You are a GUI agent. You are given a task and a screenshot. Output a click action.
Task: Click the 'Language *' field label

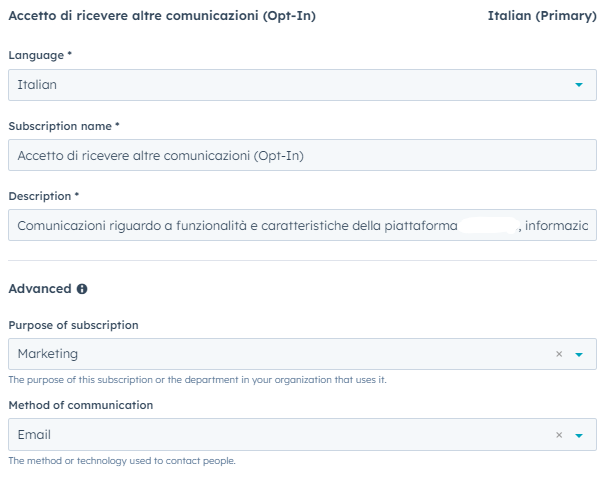pyautogui.click(x=40, y=55)
